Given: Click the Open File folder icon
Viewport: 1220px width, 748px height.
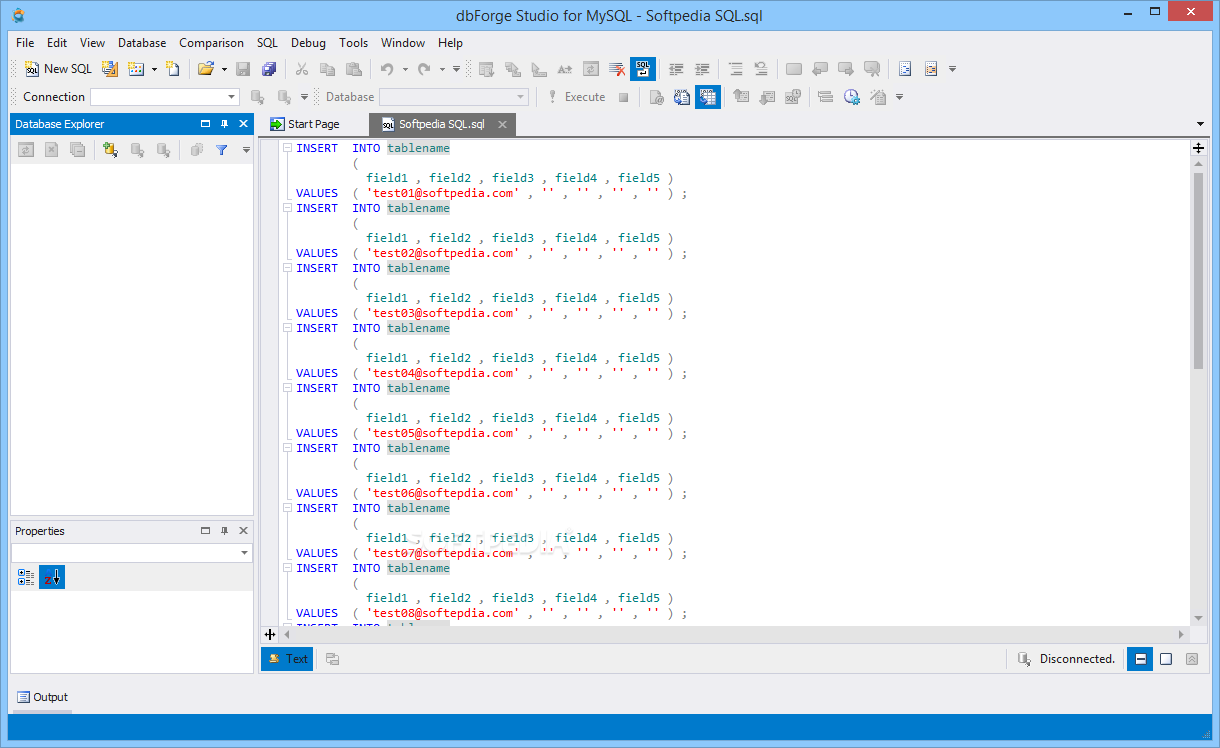Looking at the screenshot, I should [x=206, y=69].
